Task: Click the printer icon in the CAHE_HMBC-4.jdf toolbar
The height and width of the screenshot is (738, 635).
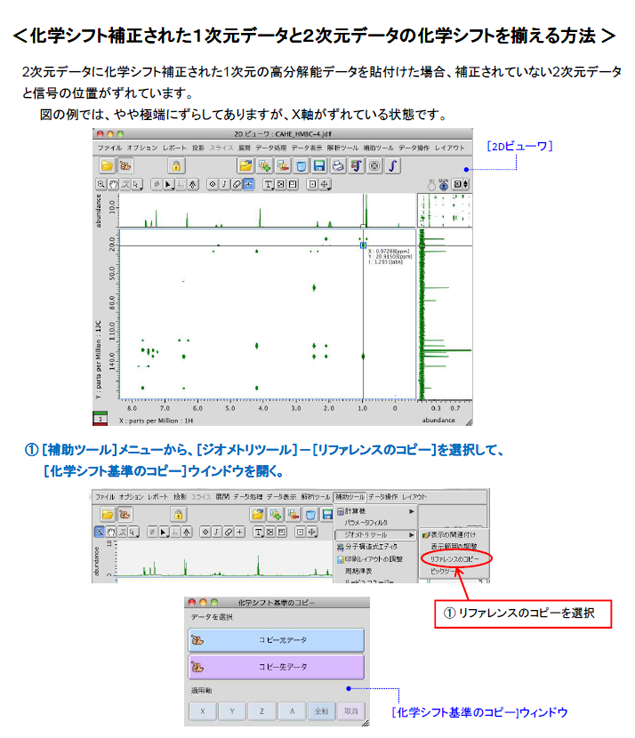Action: click(338, 166)
